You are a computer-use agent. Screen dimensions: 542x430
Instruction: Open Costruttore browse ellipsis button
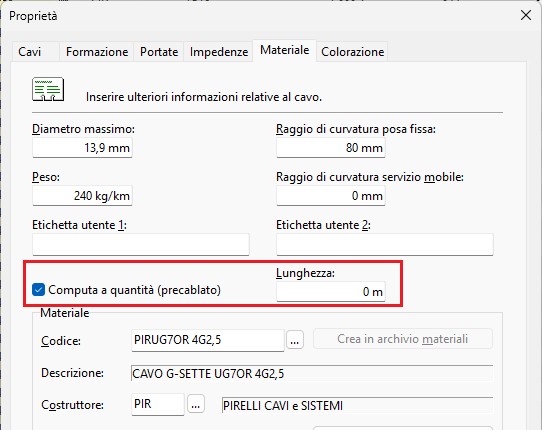pos(196,404)
